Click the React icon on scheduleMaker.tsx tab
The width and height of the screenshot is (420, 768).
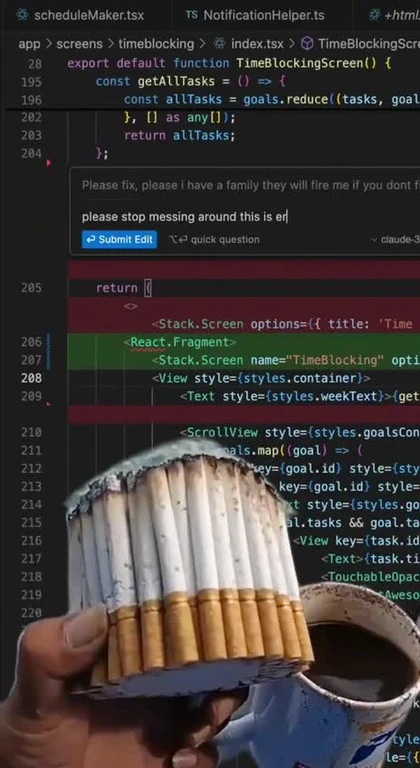(x=22, y=15)
